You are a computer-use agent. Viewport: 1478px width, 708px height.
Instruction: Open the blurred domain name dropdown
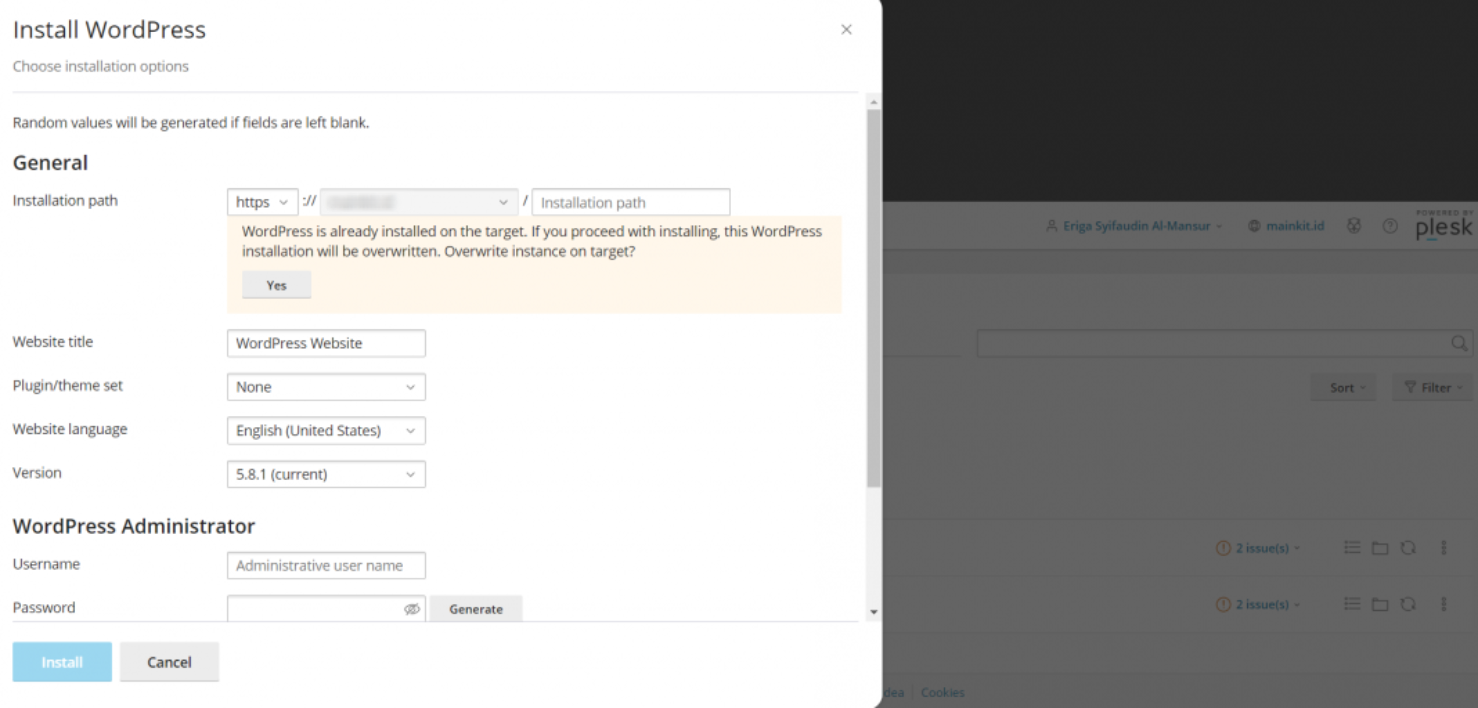point(418,202)
